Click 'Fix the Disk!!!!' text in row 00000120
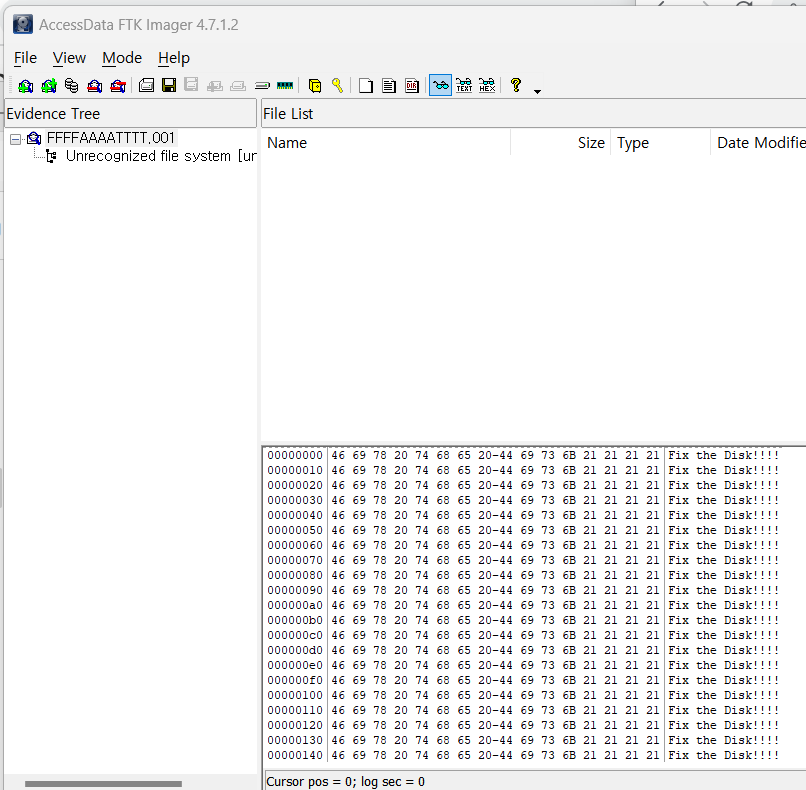The height and width of the screenshot is (790, 806). coord(723,725)
